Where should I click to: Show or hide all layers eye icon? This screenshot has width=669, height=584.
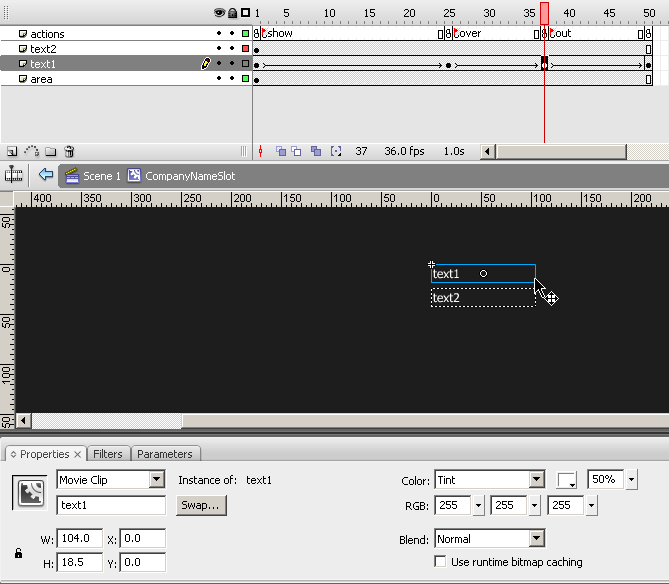pyautogui.click(x=219, y=13)
